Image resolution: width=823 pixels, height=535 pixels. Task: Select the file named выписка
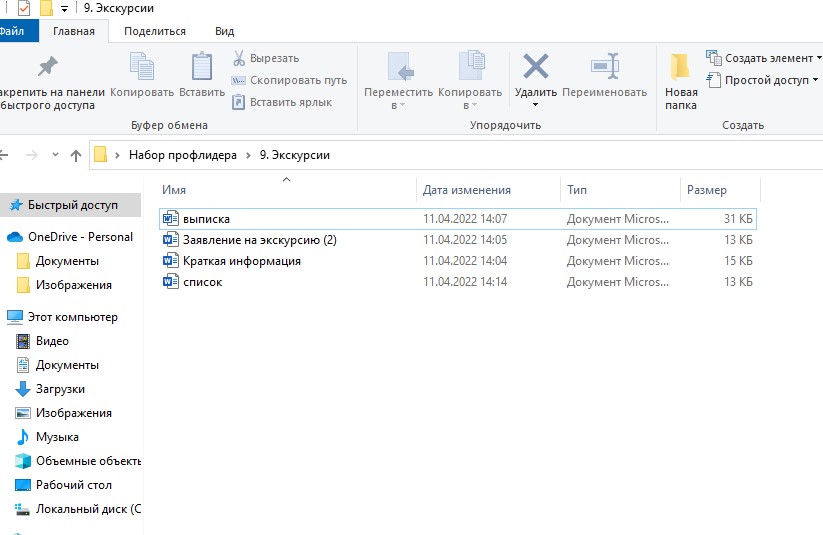click(x=207, y=218)
